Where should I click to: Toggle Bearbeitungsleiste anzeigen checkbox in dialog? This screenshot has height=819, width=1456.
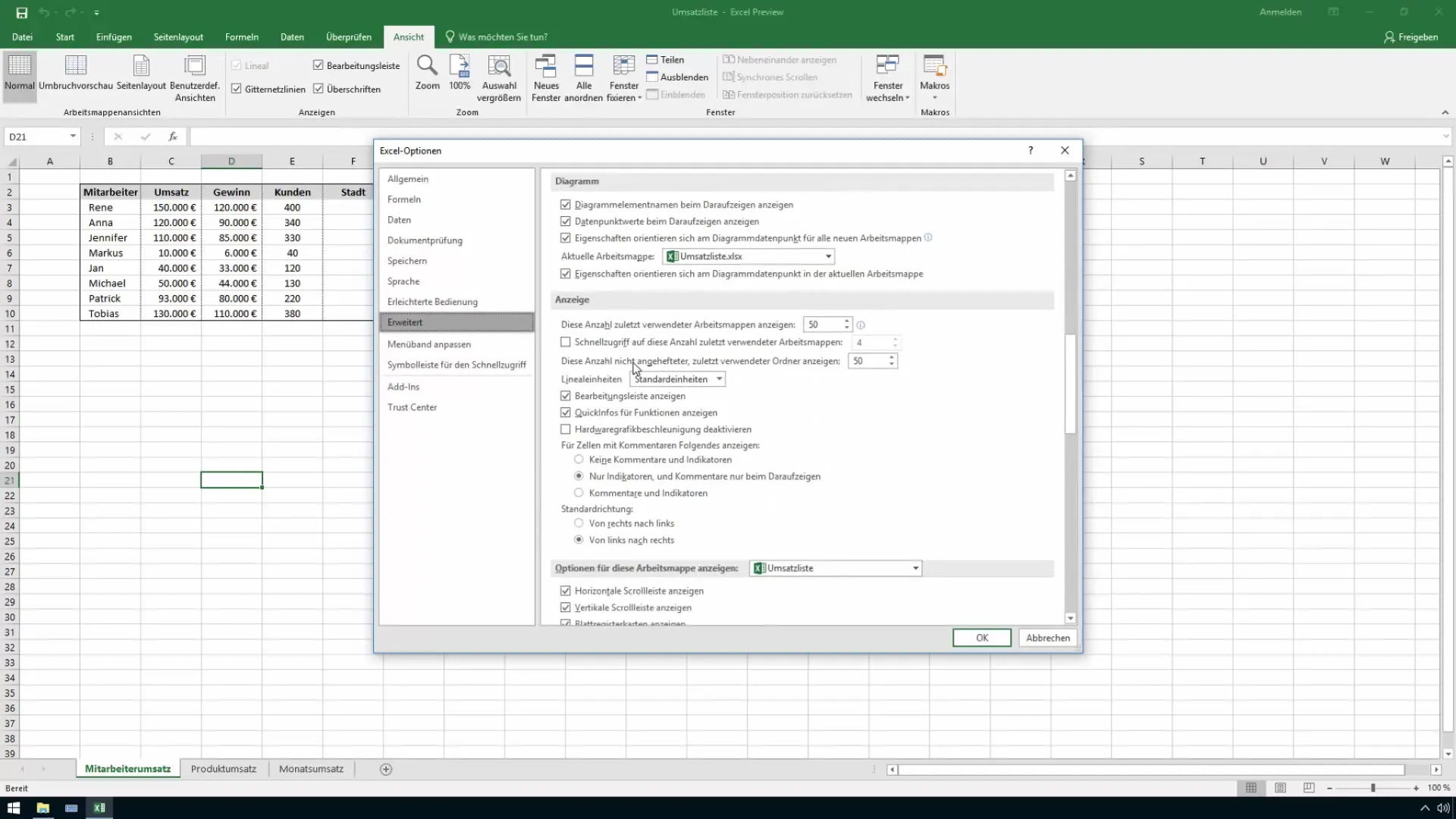566,396
